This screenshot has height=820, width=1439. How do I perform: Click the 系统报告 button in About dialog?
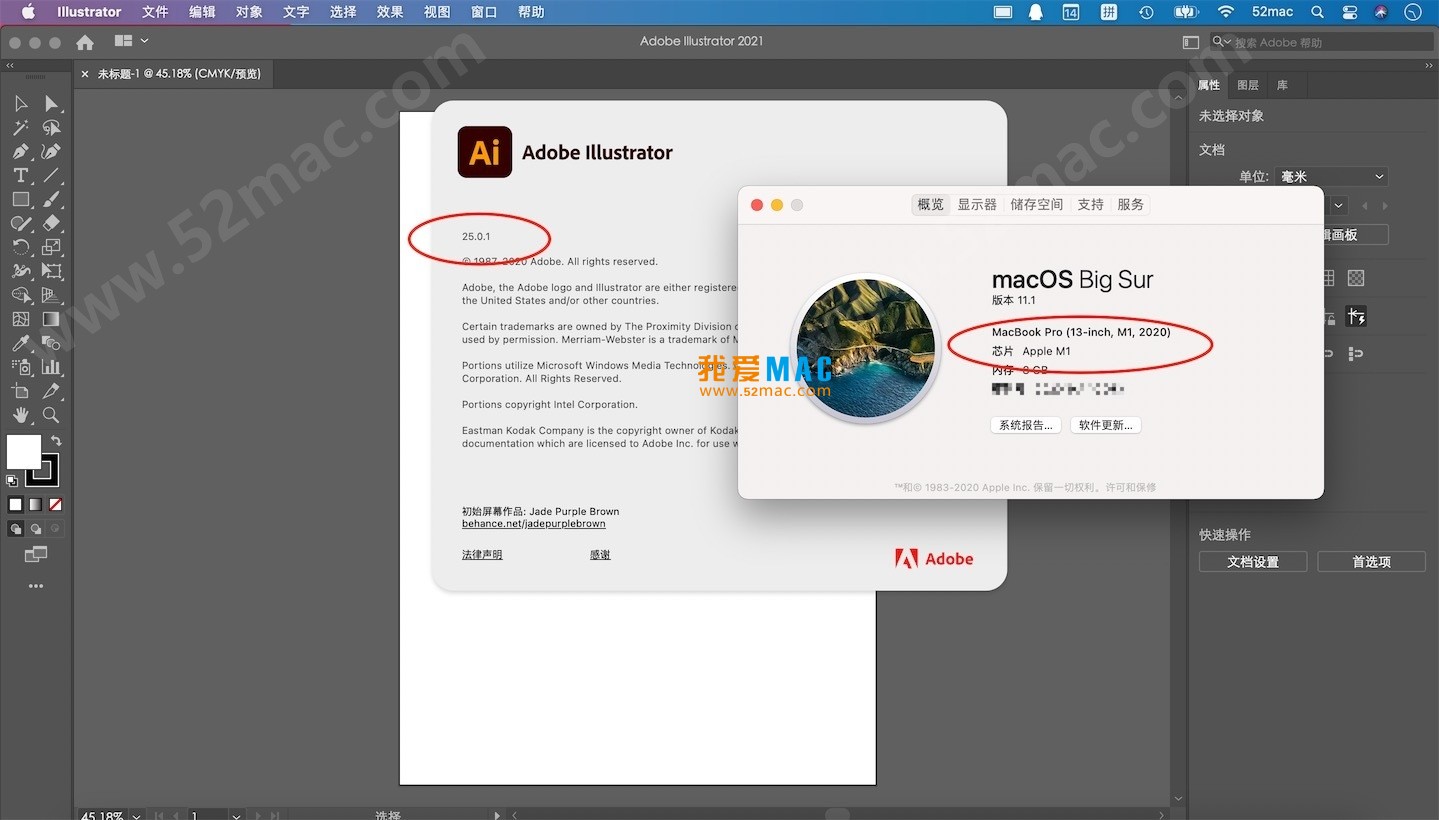1024,424
